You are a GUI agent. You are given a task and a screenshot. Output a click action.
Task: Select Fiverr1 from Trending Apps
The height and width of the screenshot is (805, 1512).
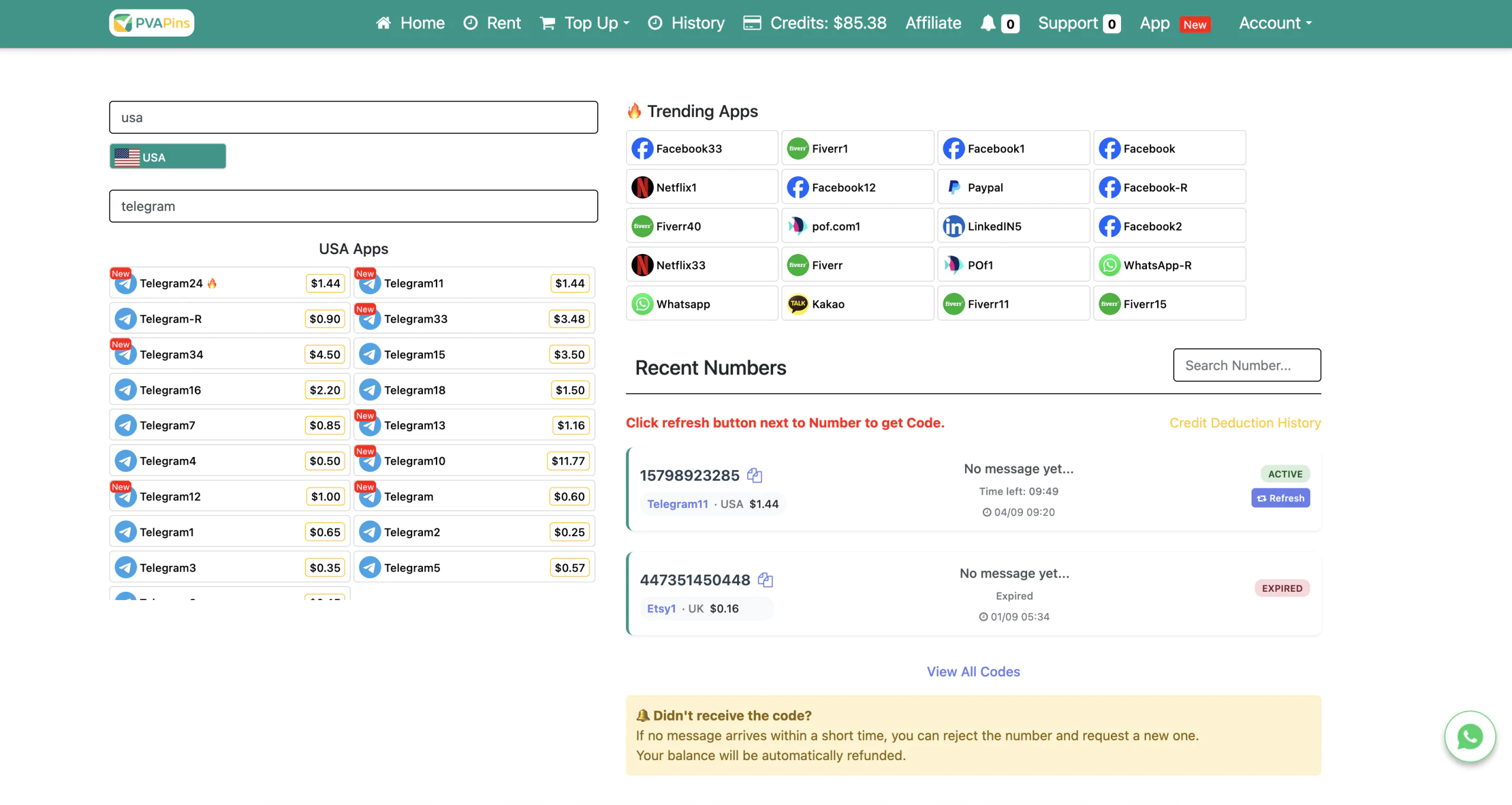[x=858, y=148]
